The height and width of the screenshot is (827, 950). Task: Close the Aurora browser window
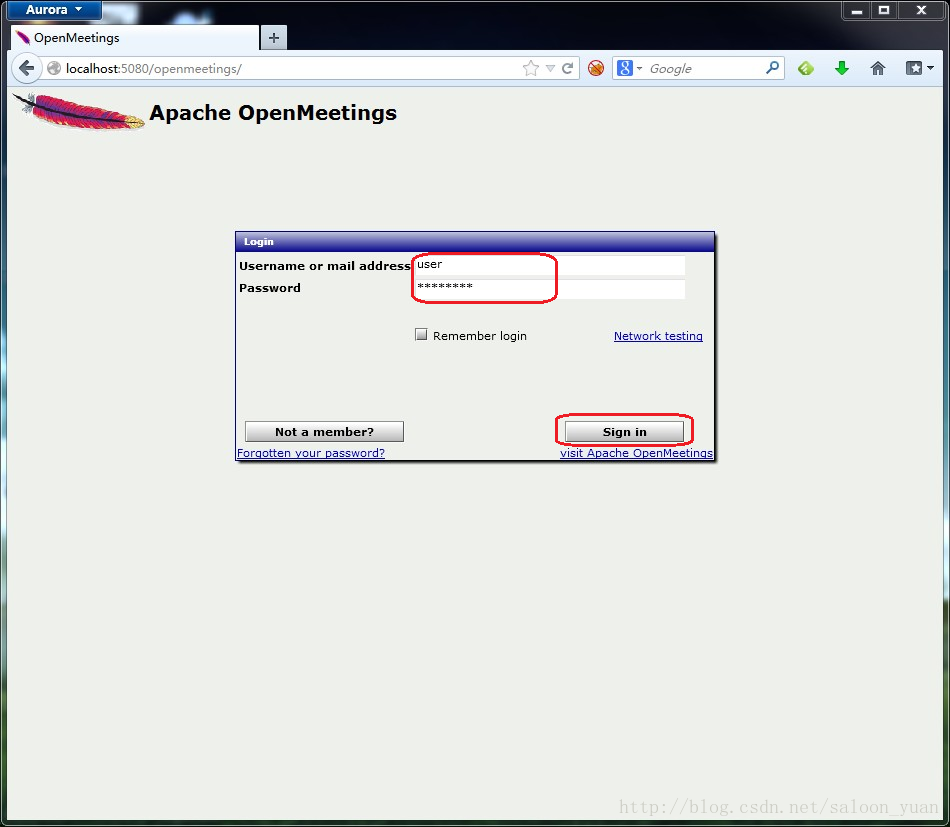[x=921, y=10]
